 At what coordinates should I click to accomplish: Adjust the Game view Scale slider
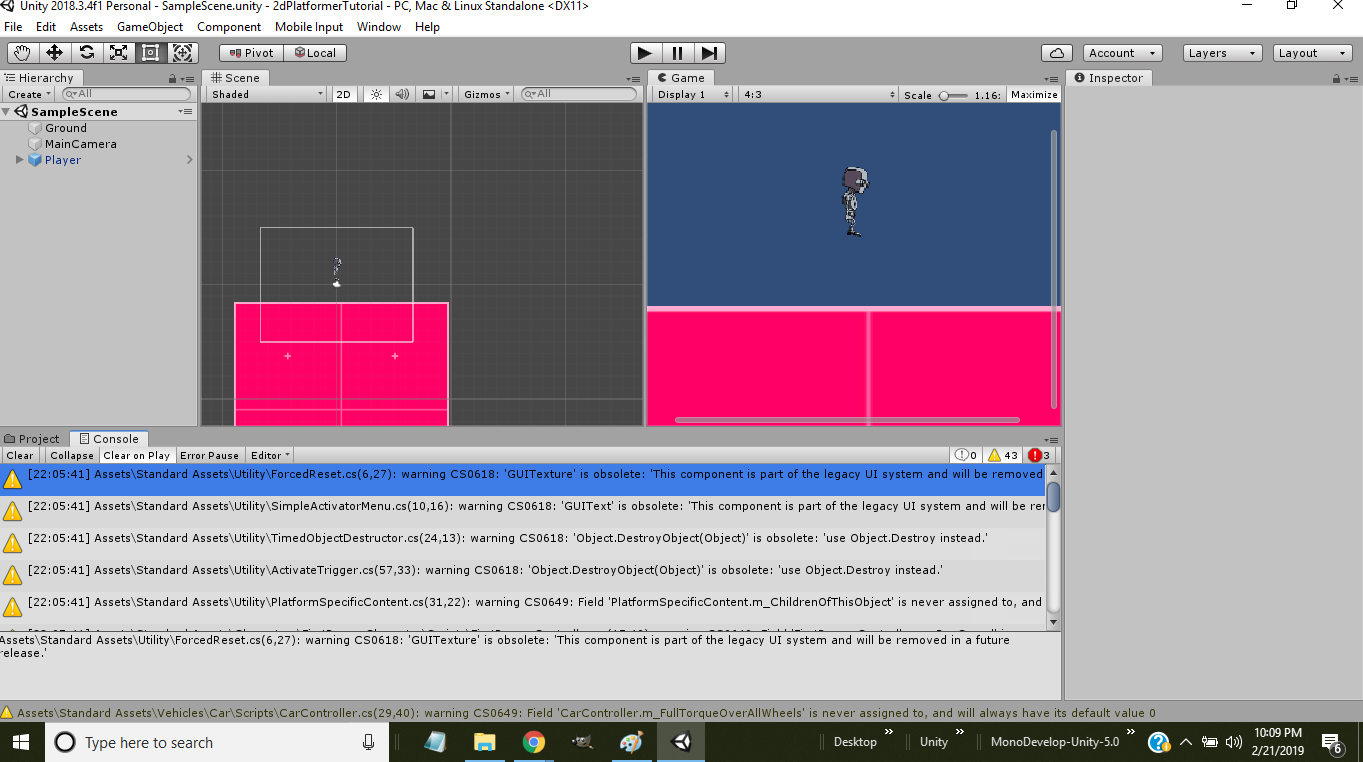[968, 93]
